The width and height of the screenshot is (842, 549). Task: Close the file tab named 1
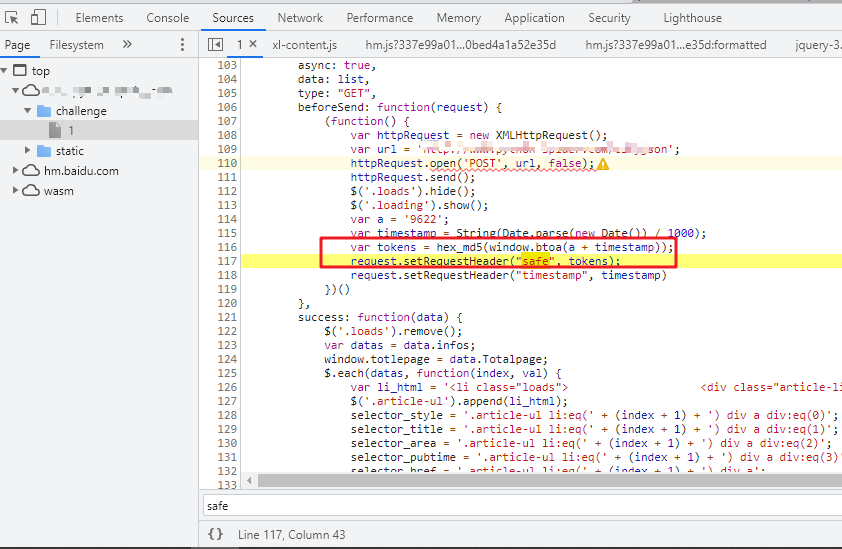point(253,44)
